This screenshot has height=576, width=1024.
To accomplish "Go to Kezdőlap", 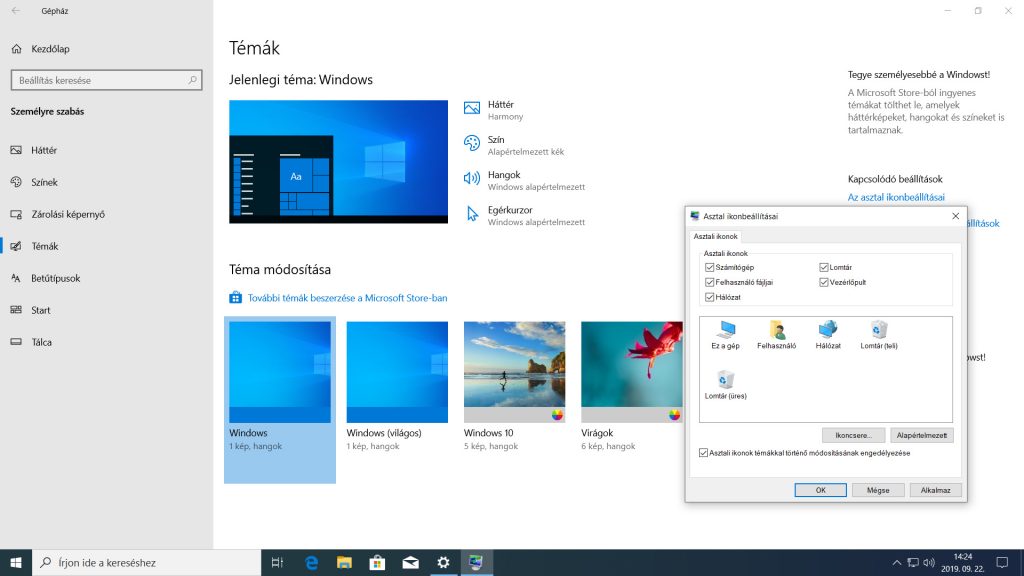I will coord(106,49).
